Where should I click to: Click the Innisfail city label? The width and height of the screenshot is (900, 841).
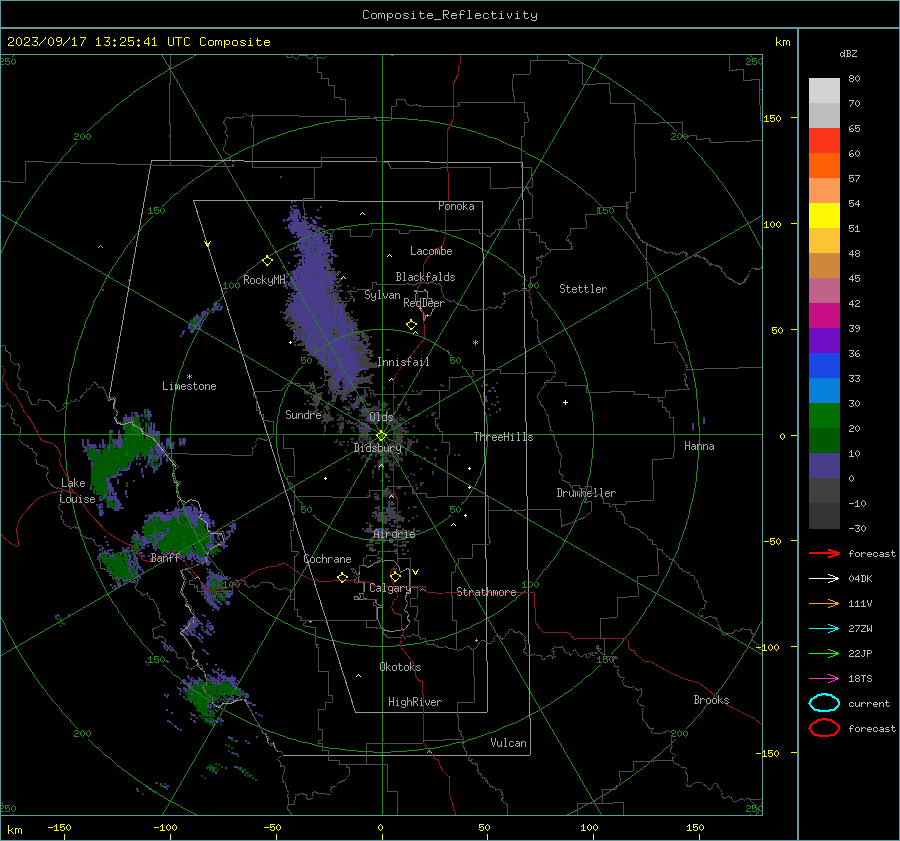[x=403, y=362]
